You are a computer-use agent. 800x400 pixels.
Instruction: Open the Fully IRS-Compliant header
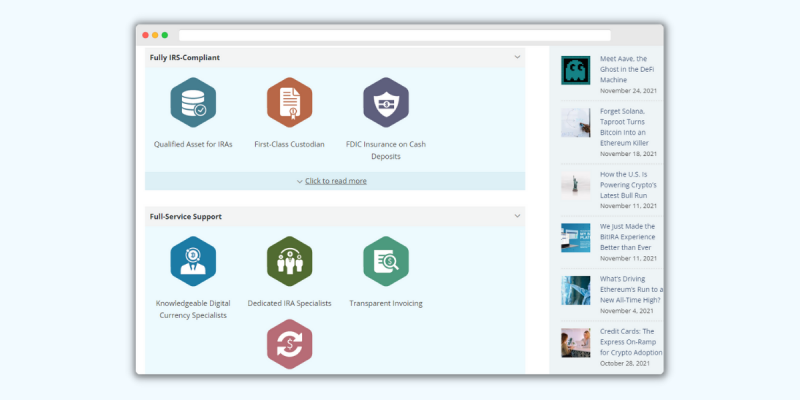coord(335,58)
